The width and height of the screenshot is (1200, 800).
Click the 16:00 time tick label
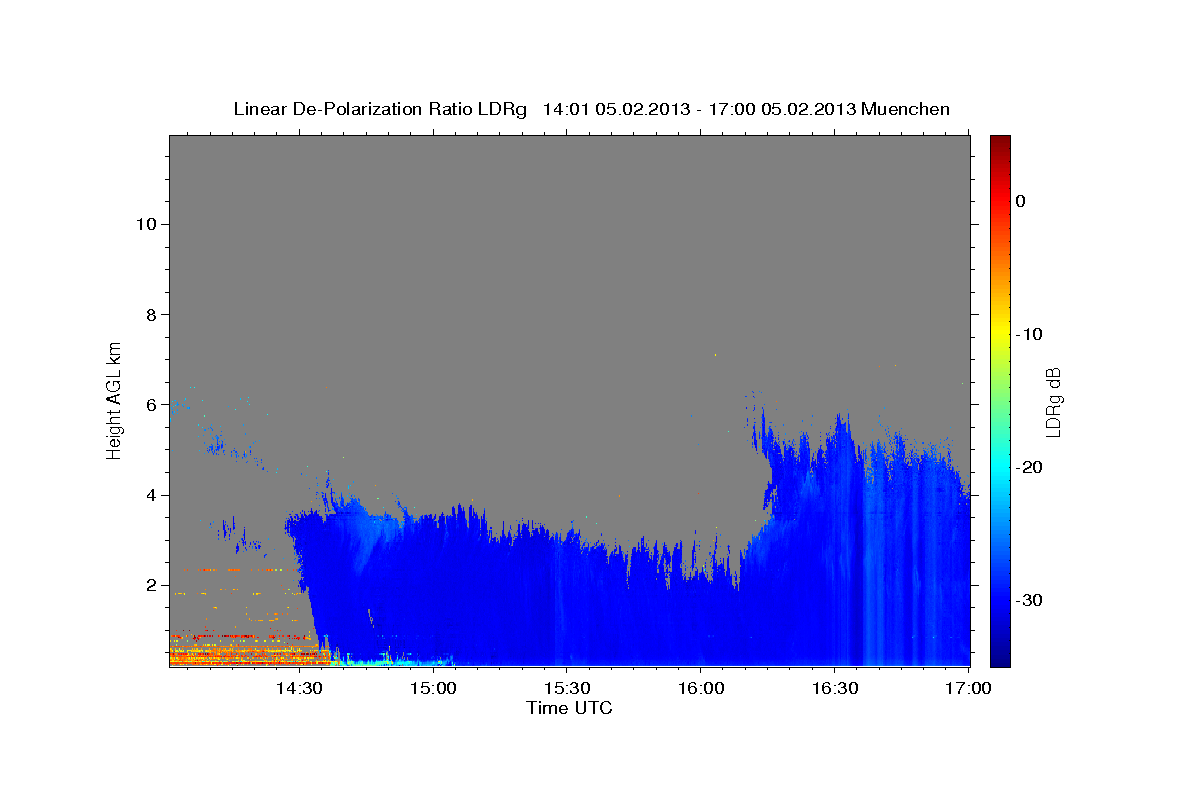(700, 689)
